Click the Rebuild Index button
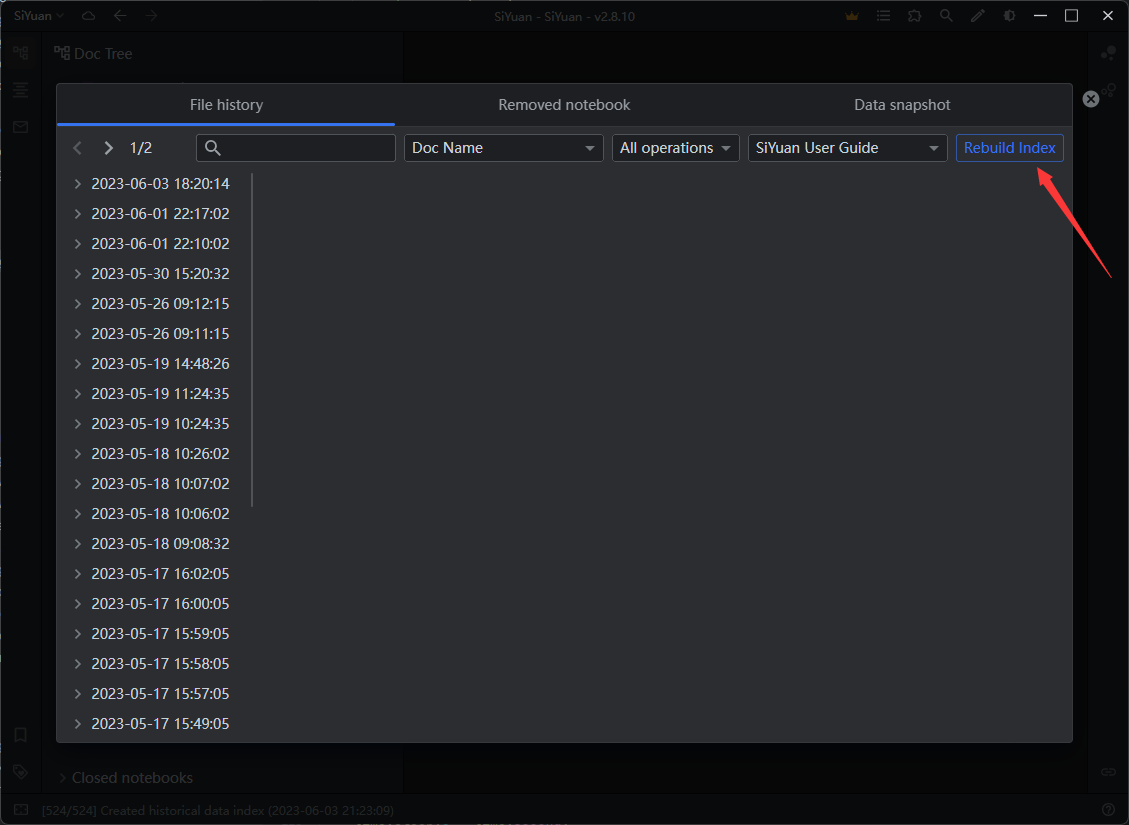Viewport: 1129px width, 825px height. [x=1009, y=148]
